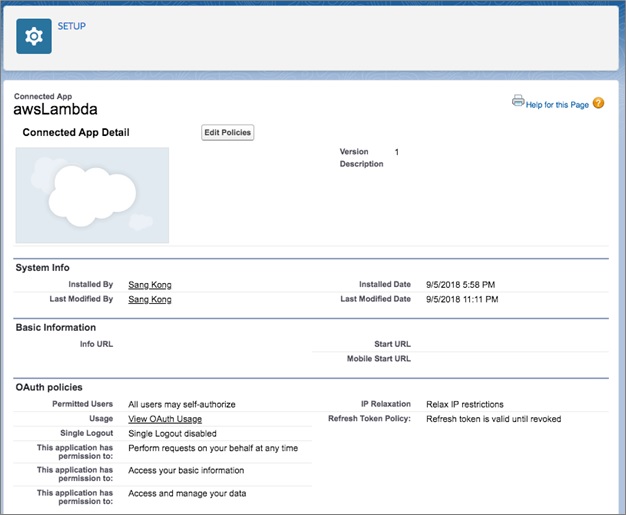This screenshot has width=626, height=515.
Task: Click the IP Relaxation label
Action: tap(386, 404)
